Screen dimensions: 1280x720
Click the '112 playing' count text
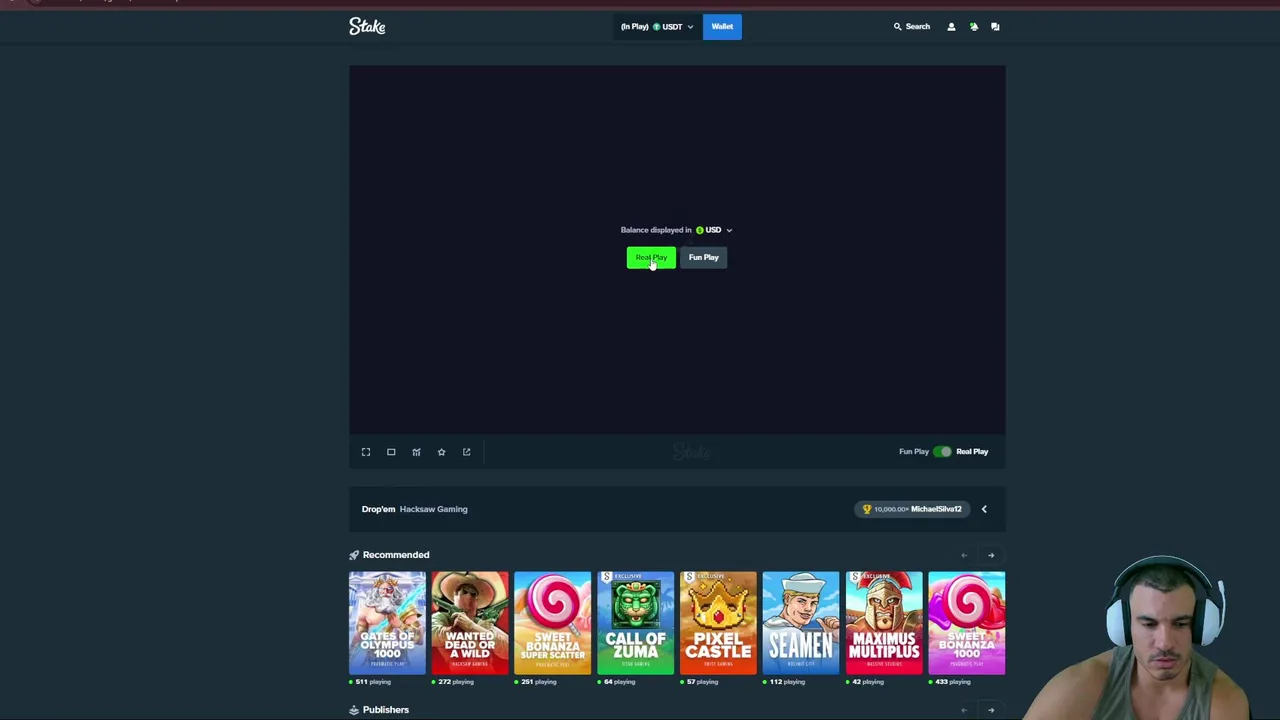click(x=787, y=682)
